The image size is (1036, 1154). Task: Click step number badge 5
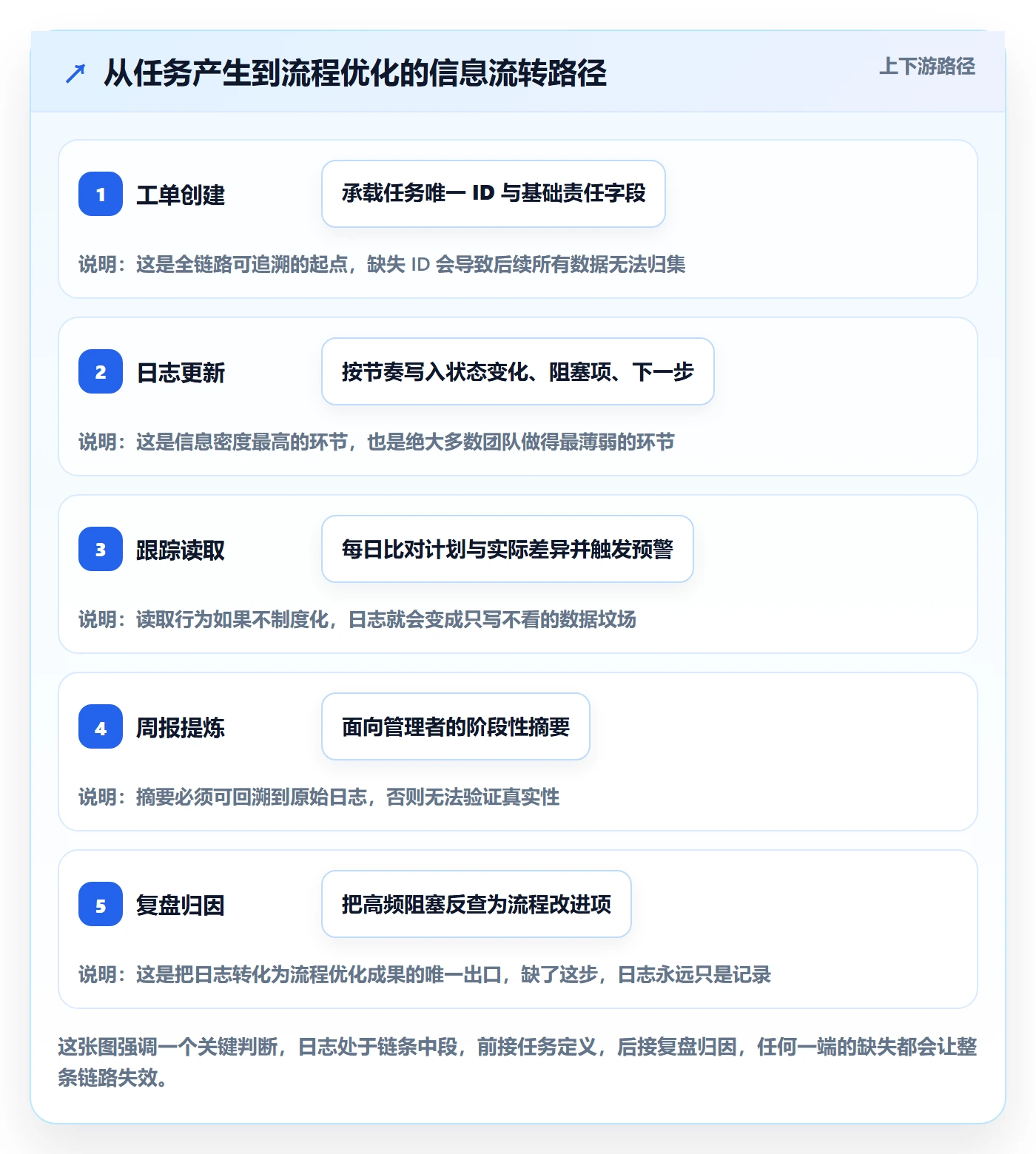[x=101, y=904]
